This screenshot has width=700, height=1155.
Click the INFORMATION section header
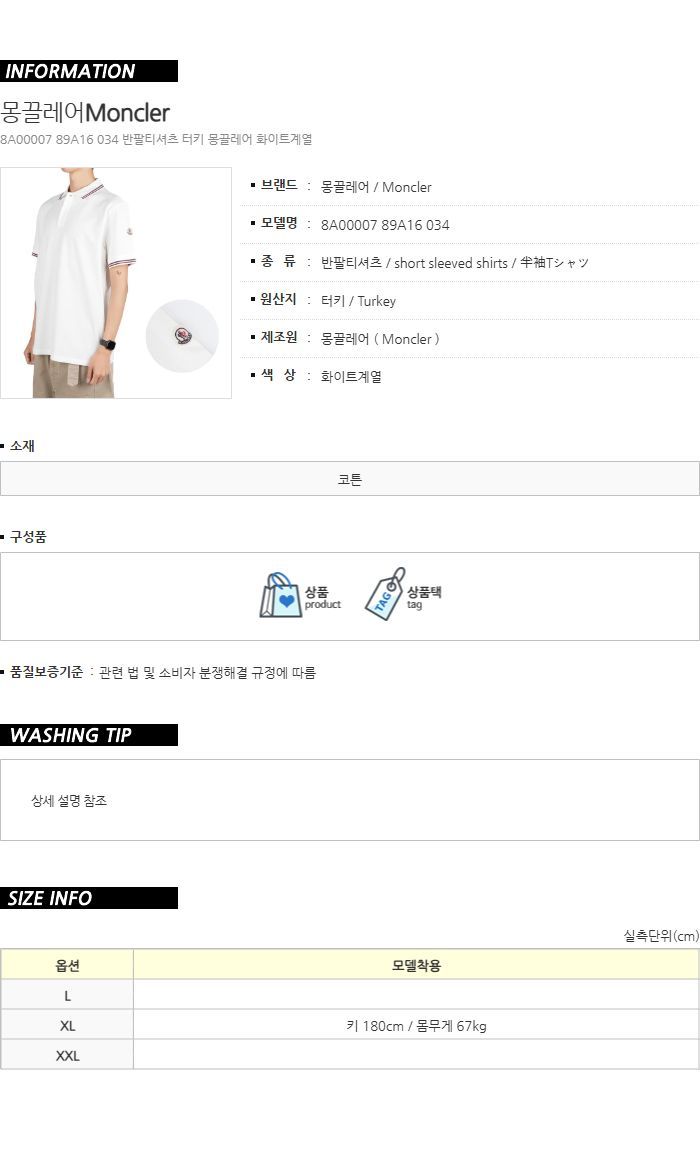coord(89,71)
